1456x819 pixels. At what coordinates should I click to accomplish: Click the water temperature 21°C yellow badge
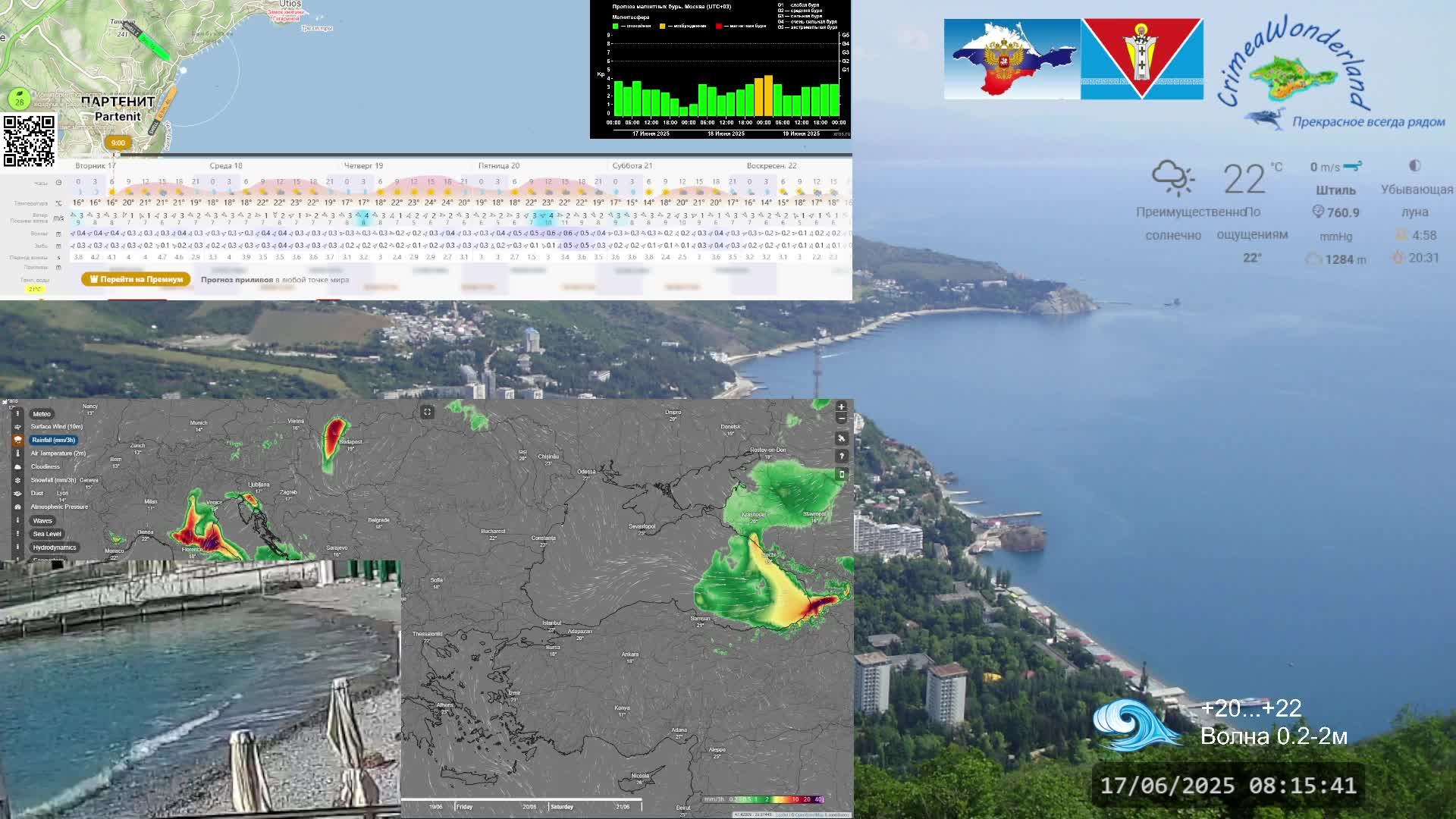[35, 289]
